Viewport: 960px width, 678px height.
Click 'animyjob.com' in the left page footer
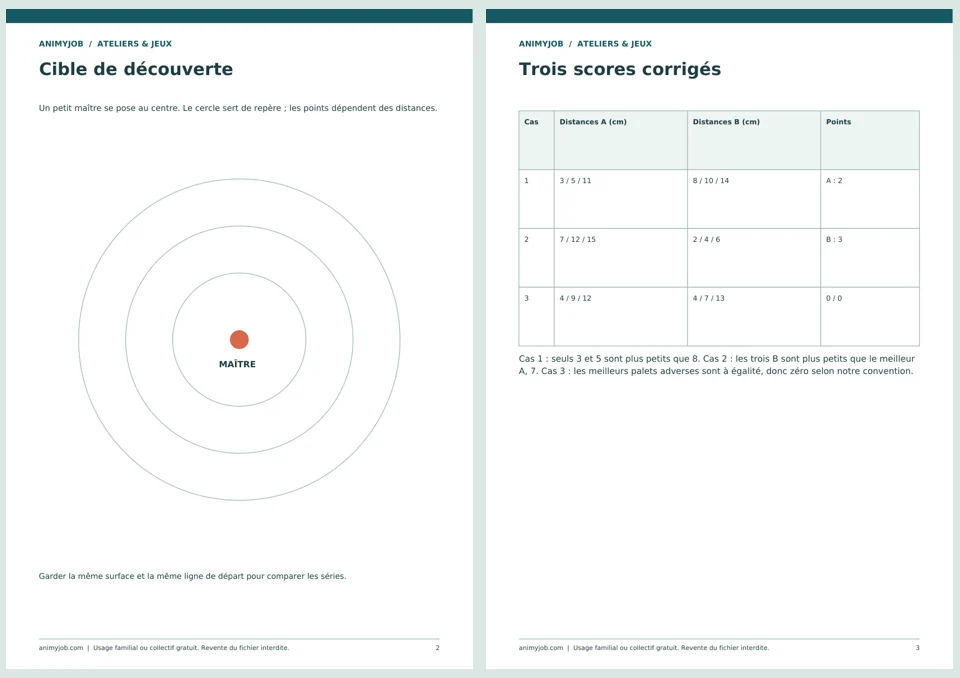[x=61, y=648]
